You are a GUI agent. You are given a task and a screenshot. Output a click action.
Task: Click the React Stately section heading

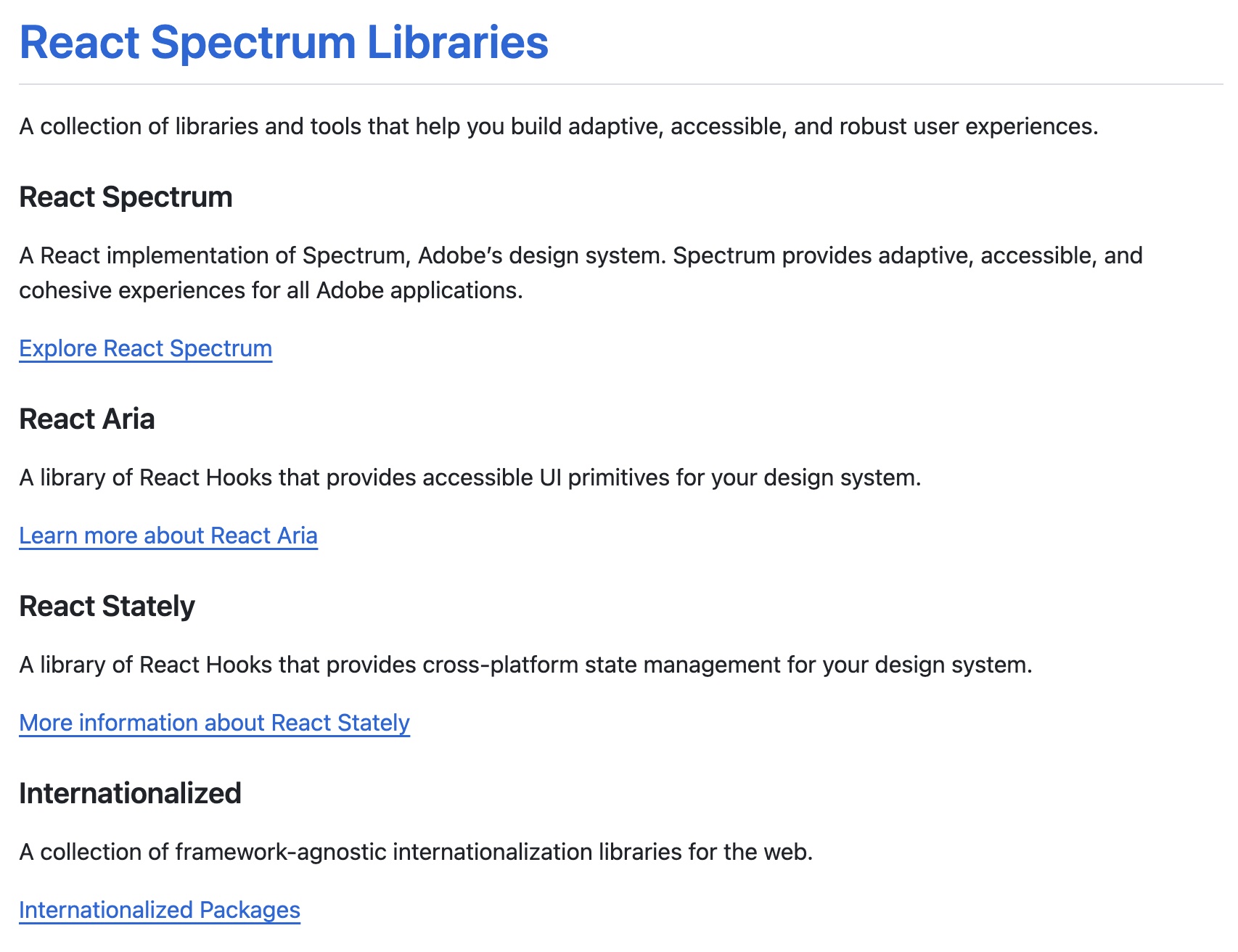[107, 607]
